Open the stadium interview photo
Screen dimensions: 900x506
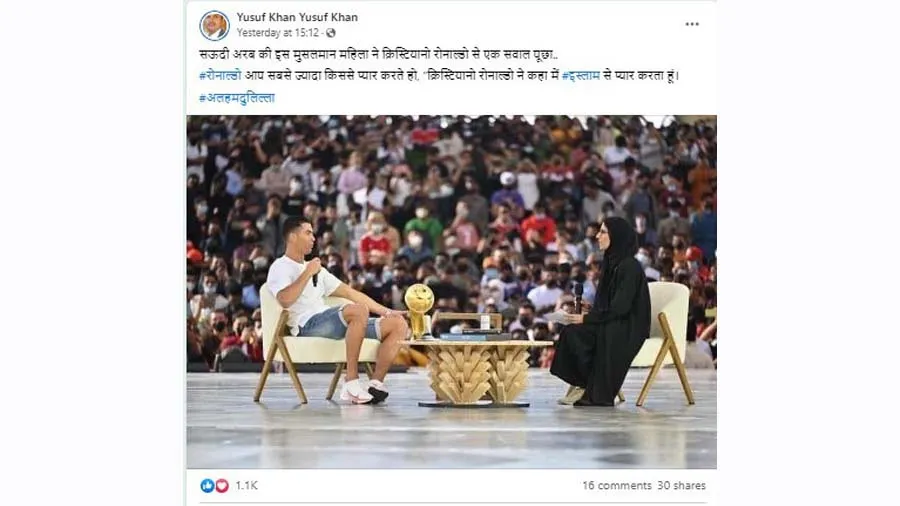click(x=451, y=291)
